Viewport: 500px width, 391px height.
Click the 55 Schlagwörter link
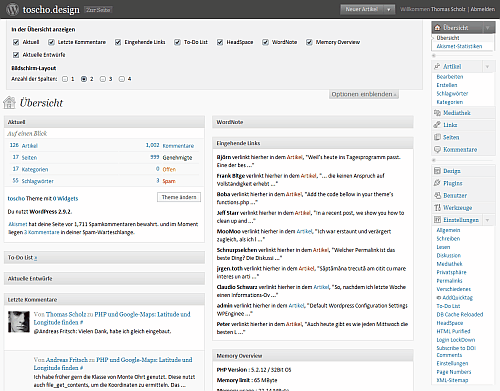coord(33,181)
